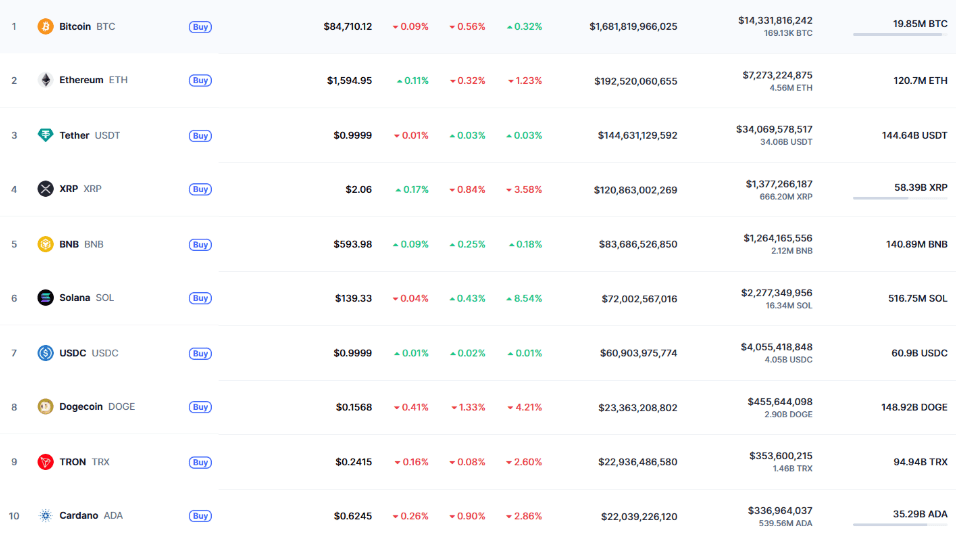The width and height of the screenshot is (956, 538).
Task: Click USDC supply 60.9B USDC
Action: click(x=919, y=353)
